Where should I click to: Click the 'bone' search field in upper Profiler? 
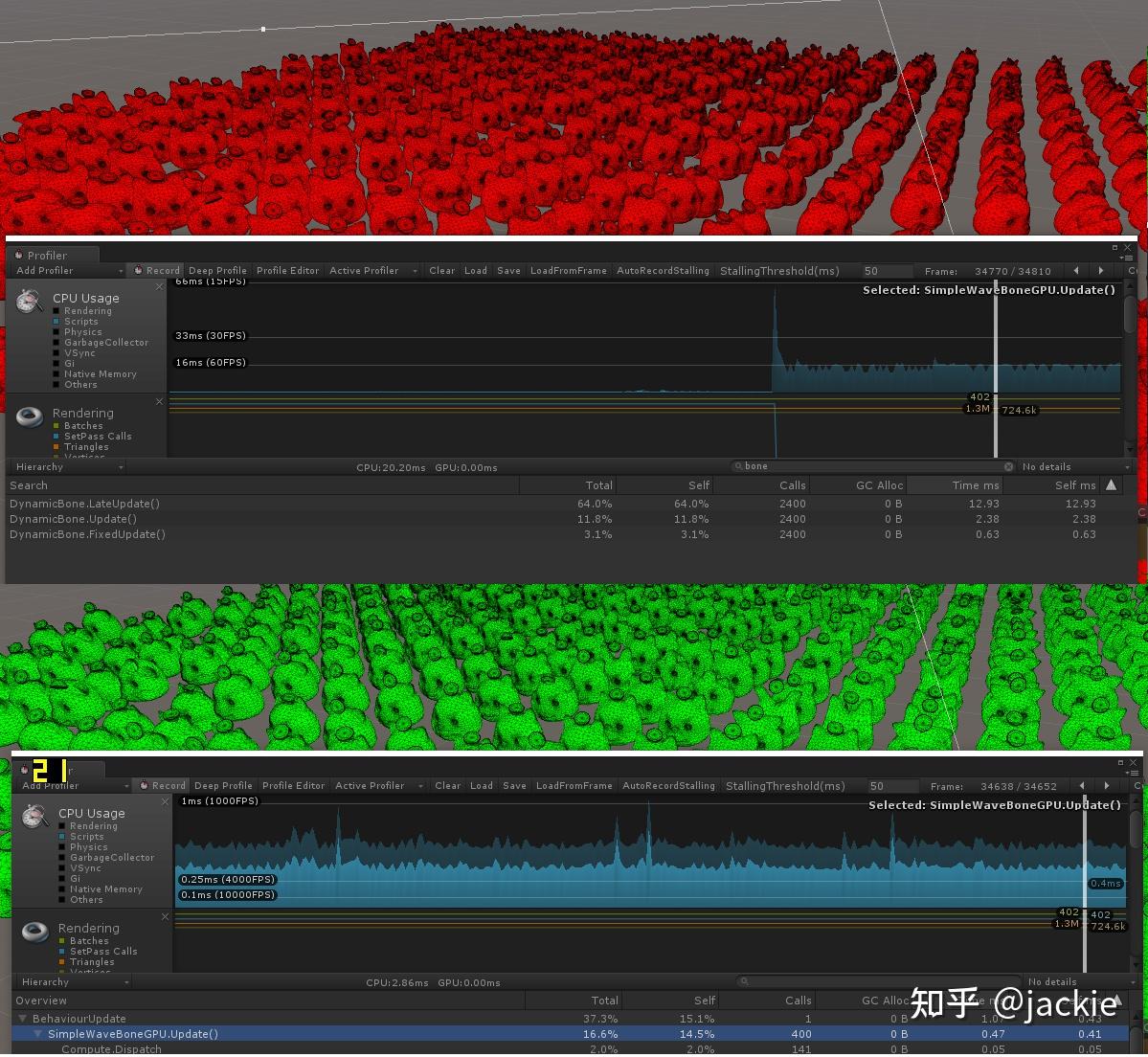coord(872,466)
